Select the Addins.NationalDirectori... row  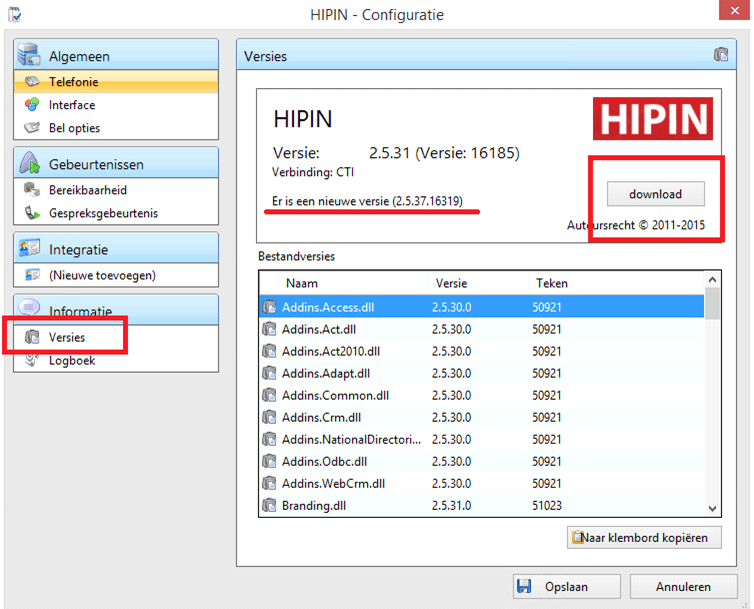pos(481,439)
